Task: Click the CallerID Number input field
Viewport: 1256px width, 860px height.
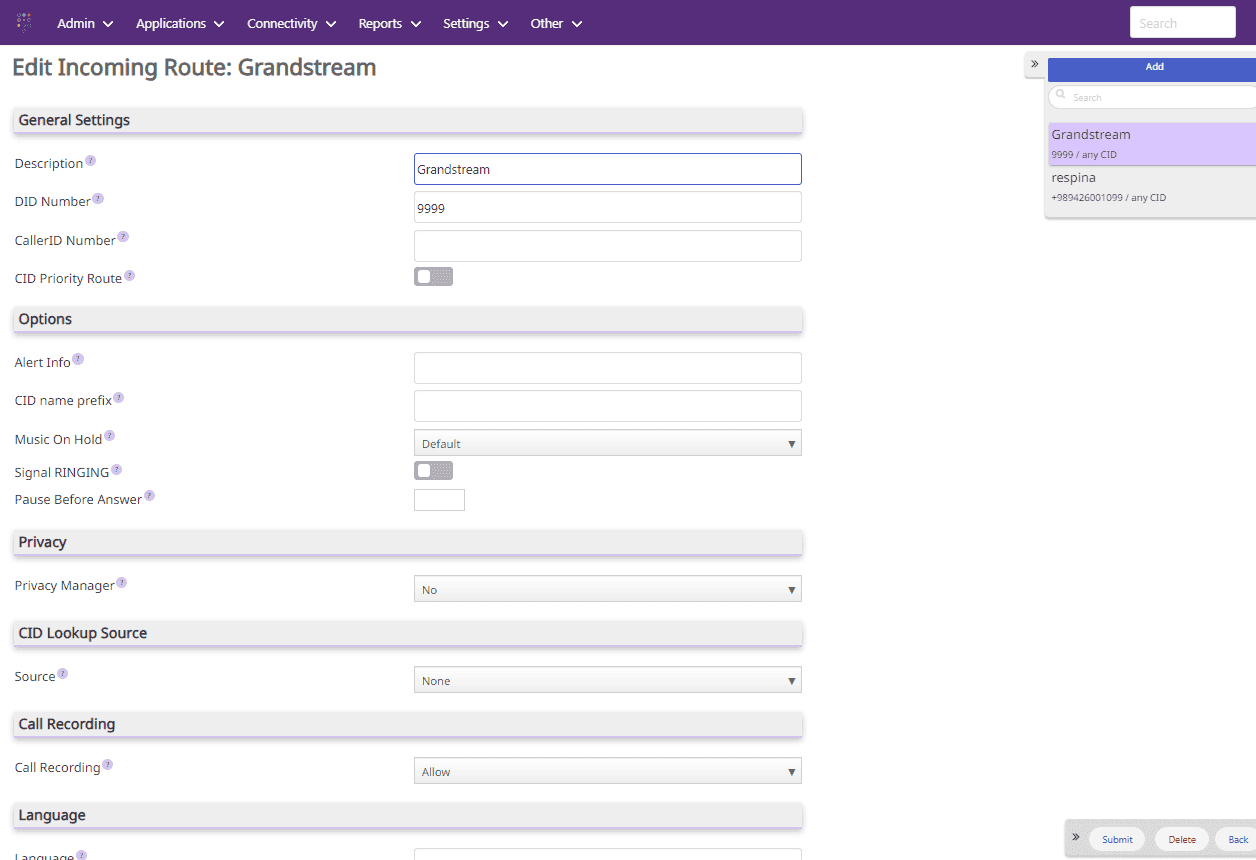Action: (x=608, y=246)
